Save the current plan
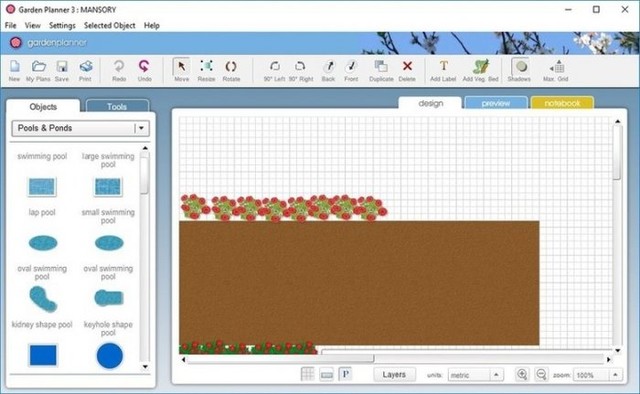The image size is (640, 394). click(x=62, y=70)
